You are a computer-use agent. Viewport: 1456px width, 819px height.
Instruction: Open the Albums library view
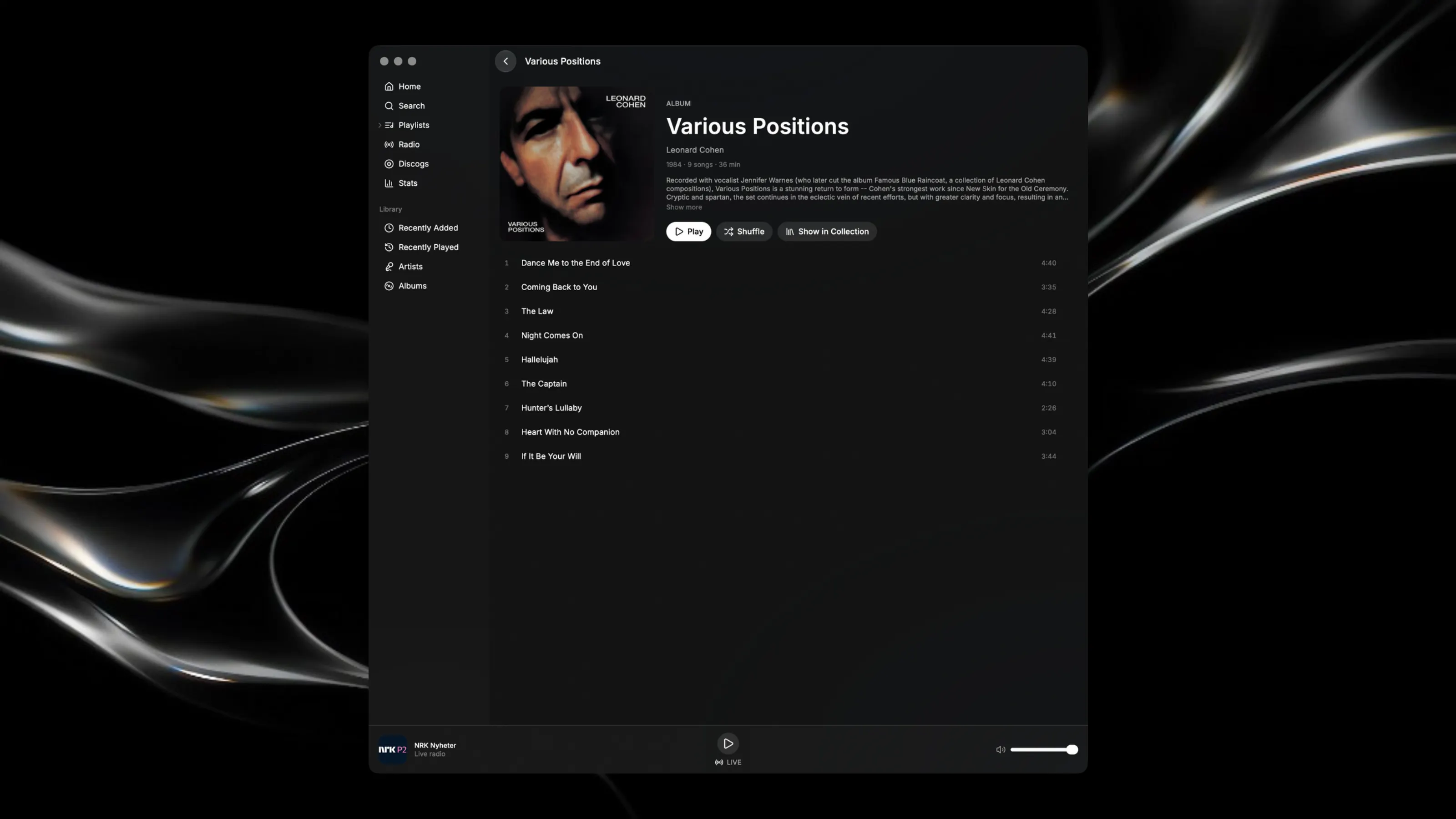coord(412,286)
